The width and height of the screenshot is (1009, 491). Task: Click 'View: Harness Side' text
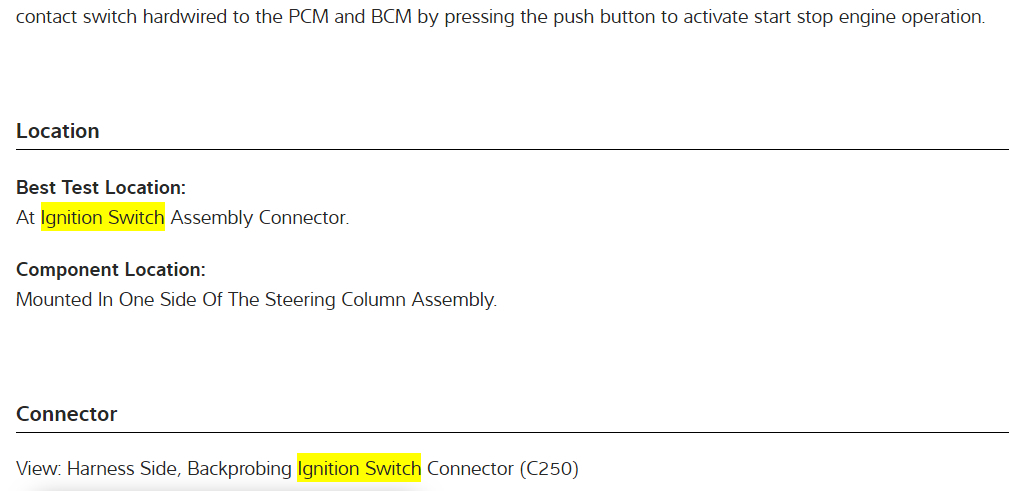97,467
